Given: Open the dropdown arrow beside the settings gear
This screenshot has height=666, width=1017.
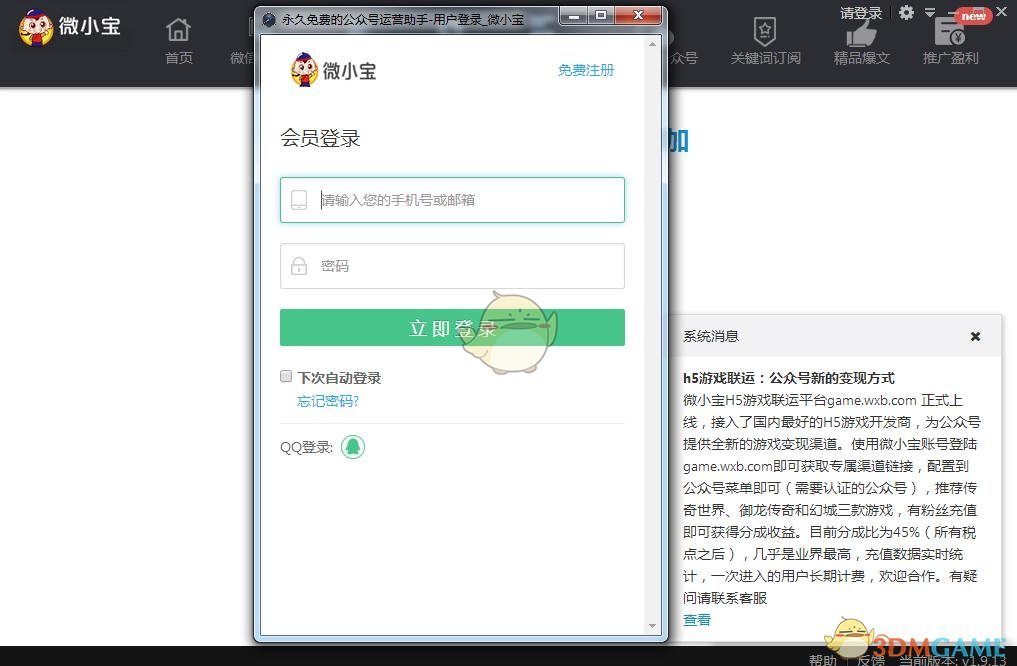Looking at the screenshot, I should pyautogui.click(x=929, y=12).
